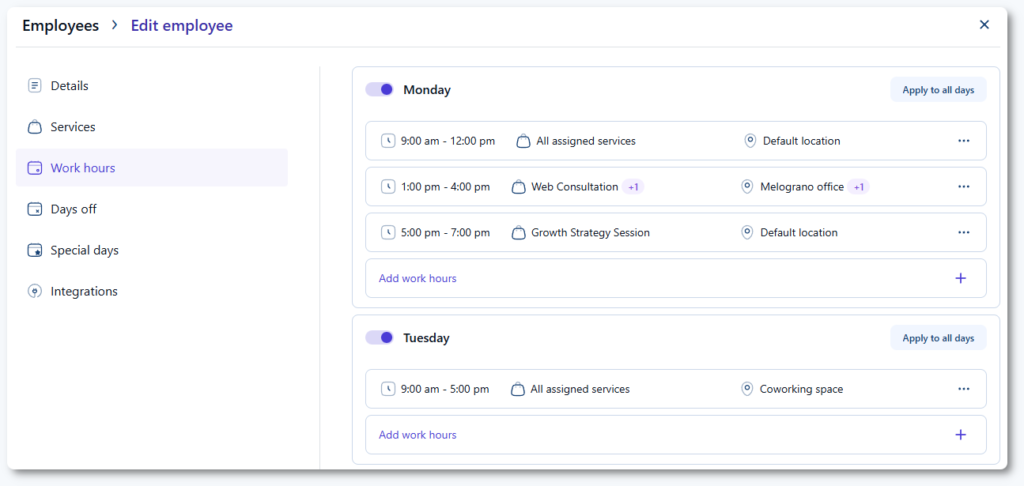Viewport: 1024px width, 486px height.
Task: Open options menu for 1:00 pm - 4:00 pm
Action: pyautogui.click(x=963, y=187)
